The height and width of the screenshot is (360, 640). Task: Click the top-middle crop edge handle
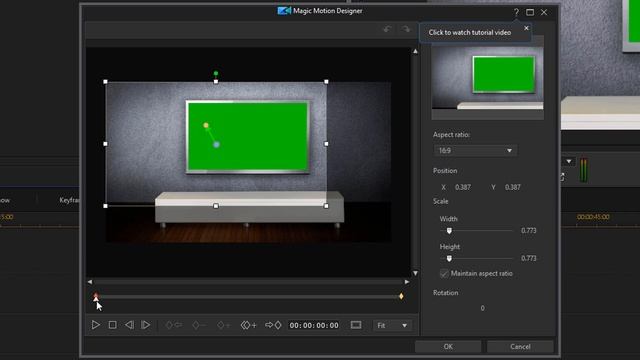click(x=216, y=82)
